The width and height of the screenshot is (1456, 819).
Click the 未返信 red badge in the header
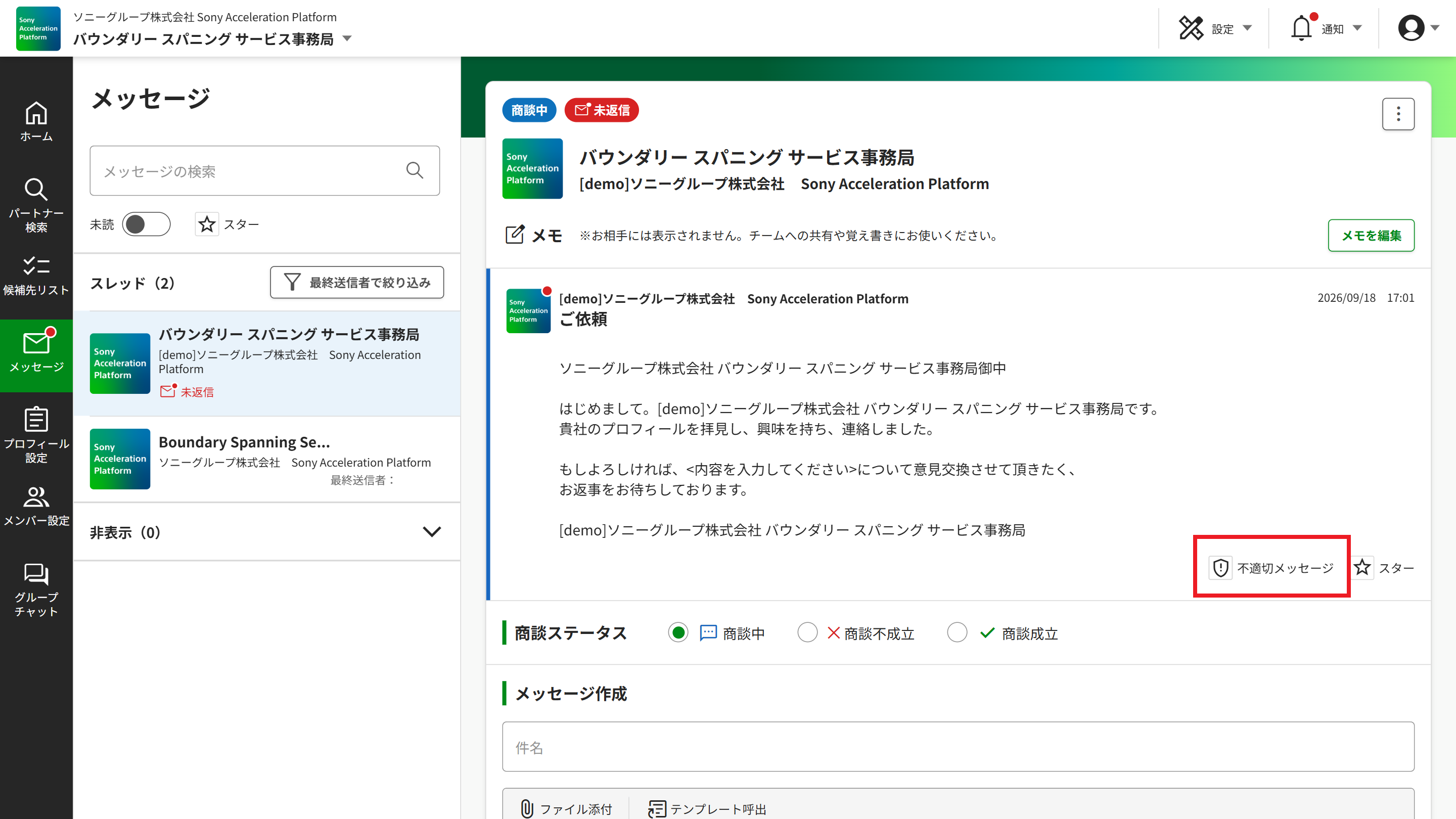602,110
